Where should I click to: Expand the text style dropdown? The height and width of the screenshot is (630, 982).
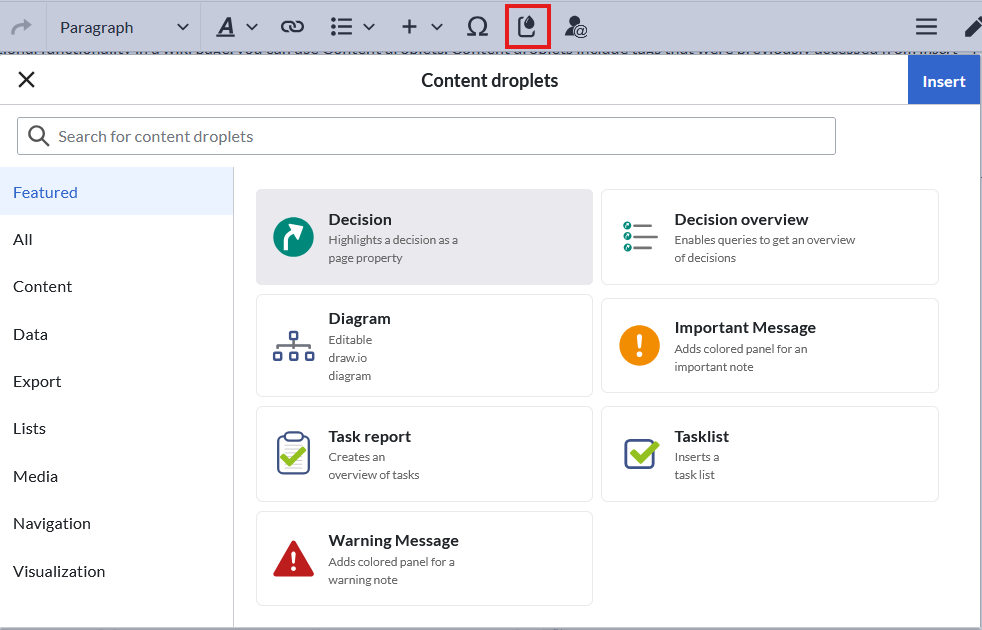(237, 27)
